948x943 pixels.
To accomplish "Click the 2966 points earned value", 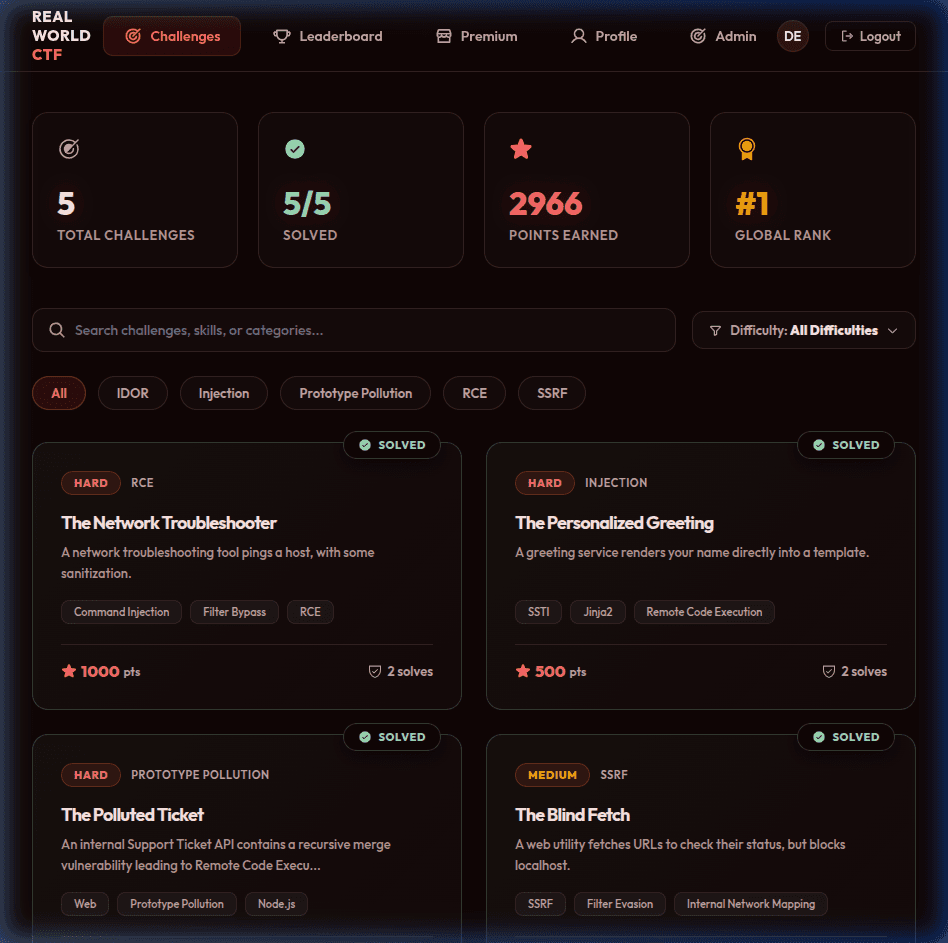I will (546, 204).
